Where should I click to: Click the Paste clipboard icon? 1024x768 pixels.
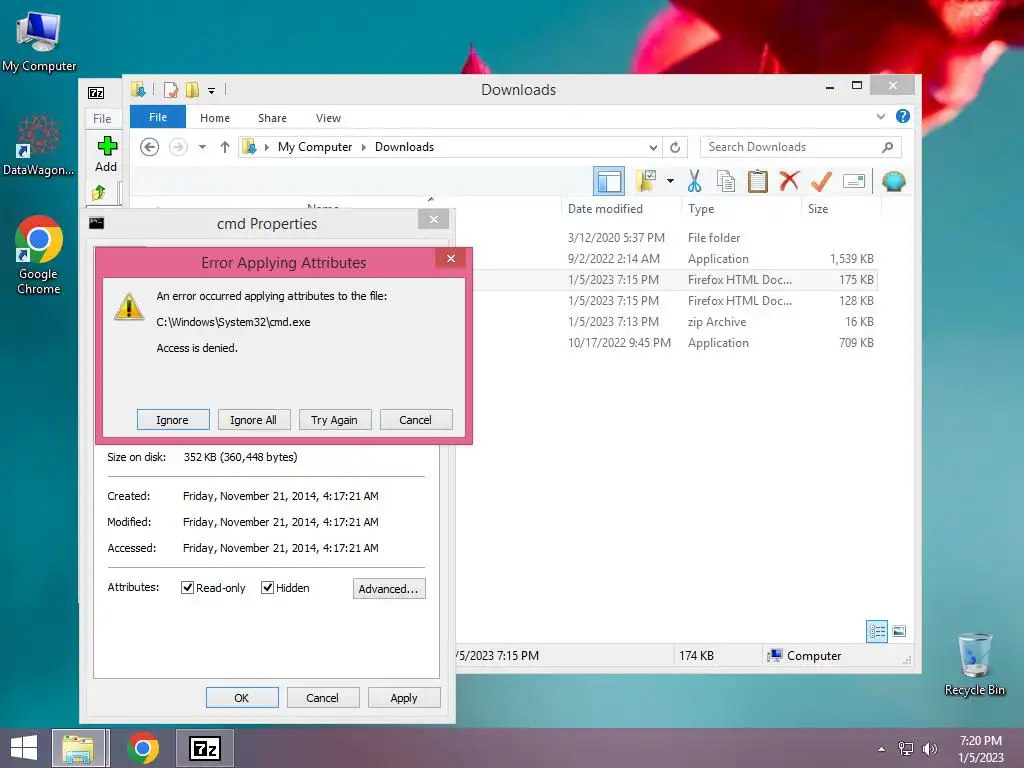(758, 181)
